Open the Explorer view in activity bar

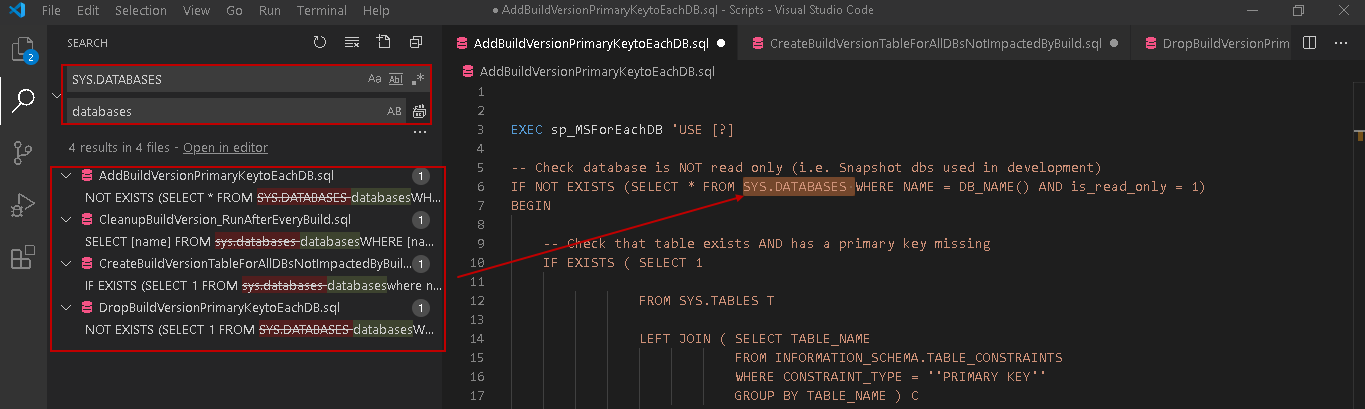[x=22, y=48]
